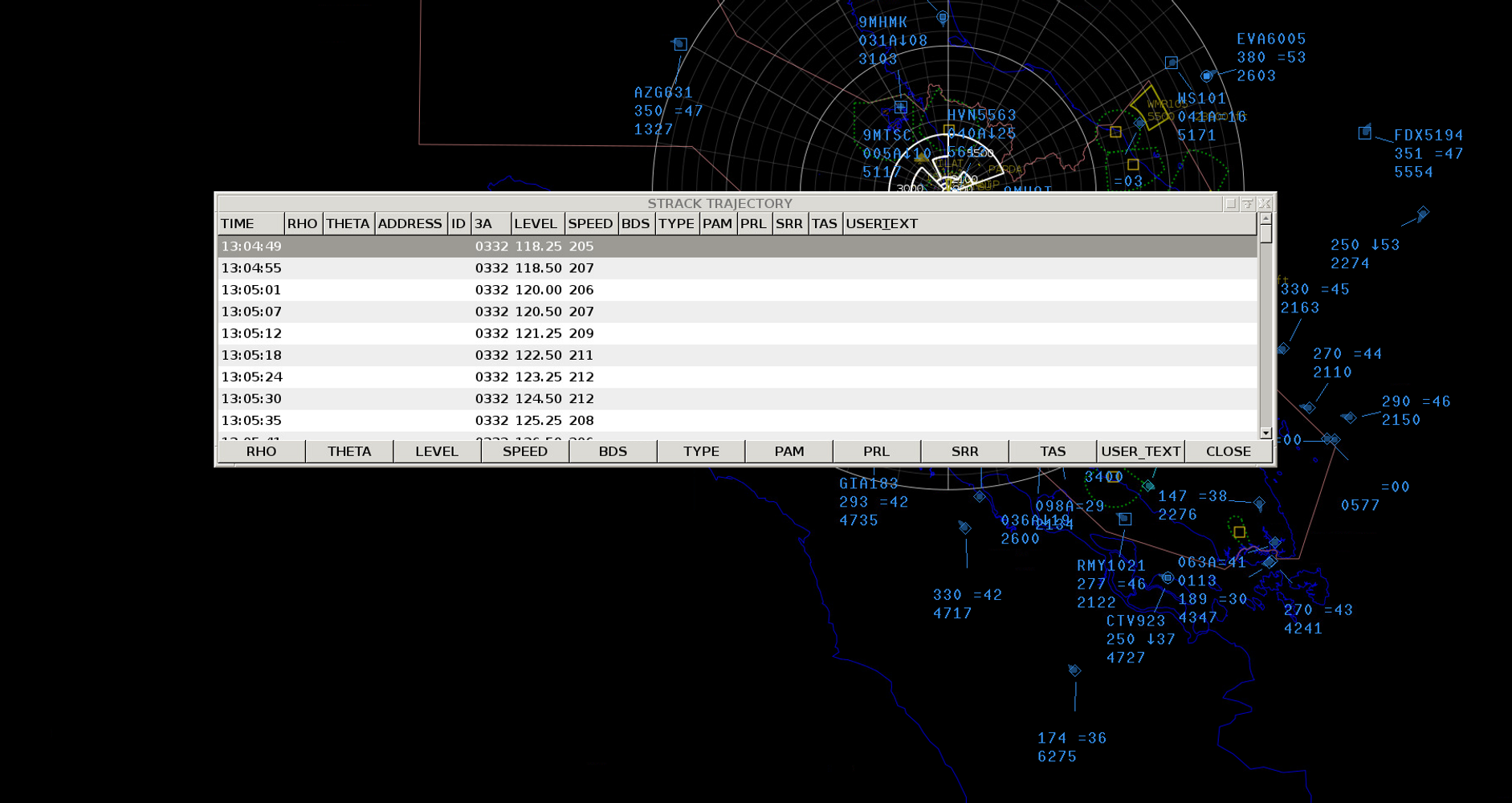Screen dimensions: 1512x803
Task: Click the RMY1021 track square symbol
Action: (1125, 519)
